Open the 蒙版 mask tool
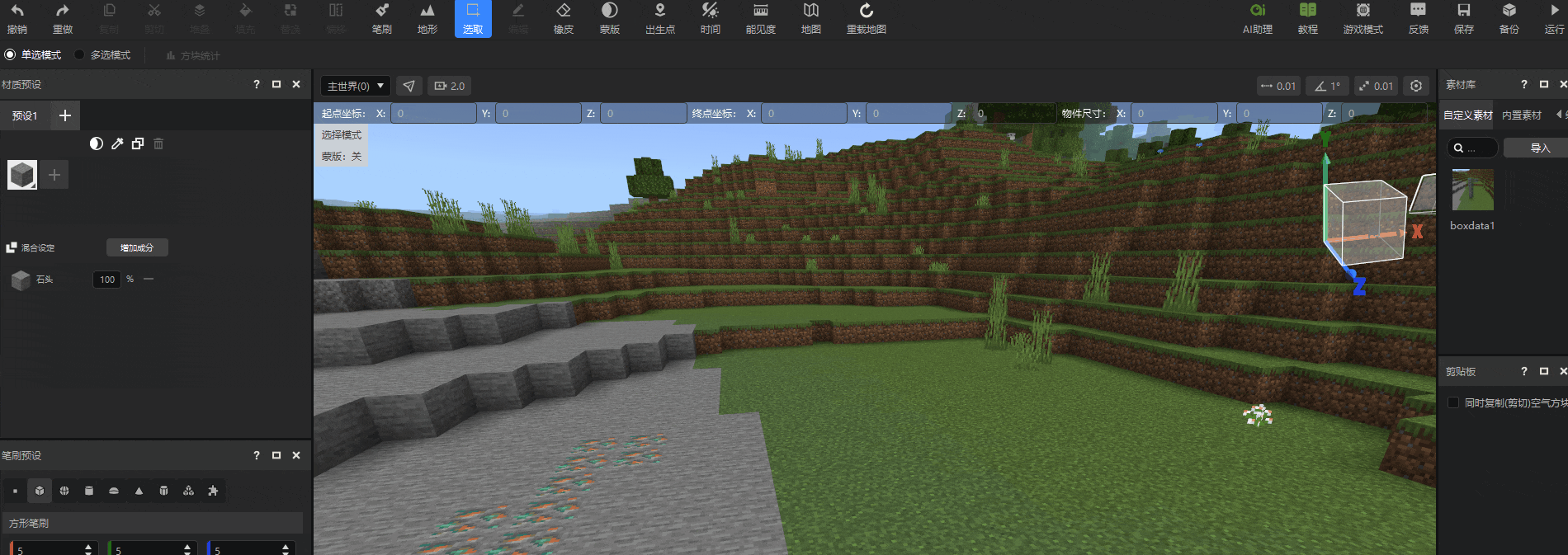The image size is (1568, 555). tap(609, 18)
